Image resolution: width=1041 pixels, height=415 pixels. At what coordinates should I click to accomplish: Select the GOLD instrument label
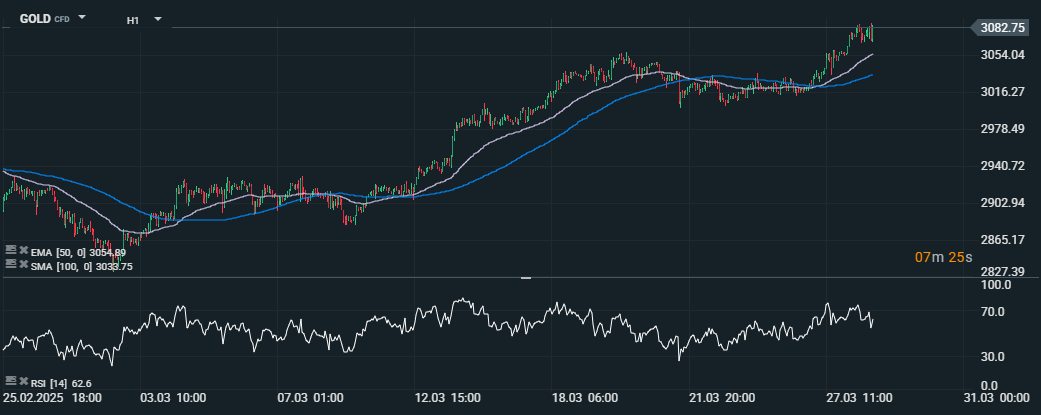pyautogui.click(x=35, y=19)
